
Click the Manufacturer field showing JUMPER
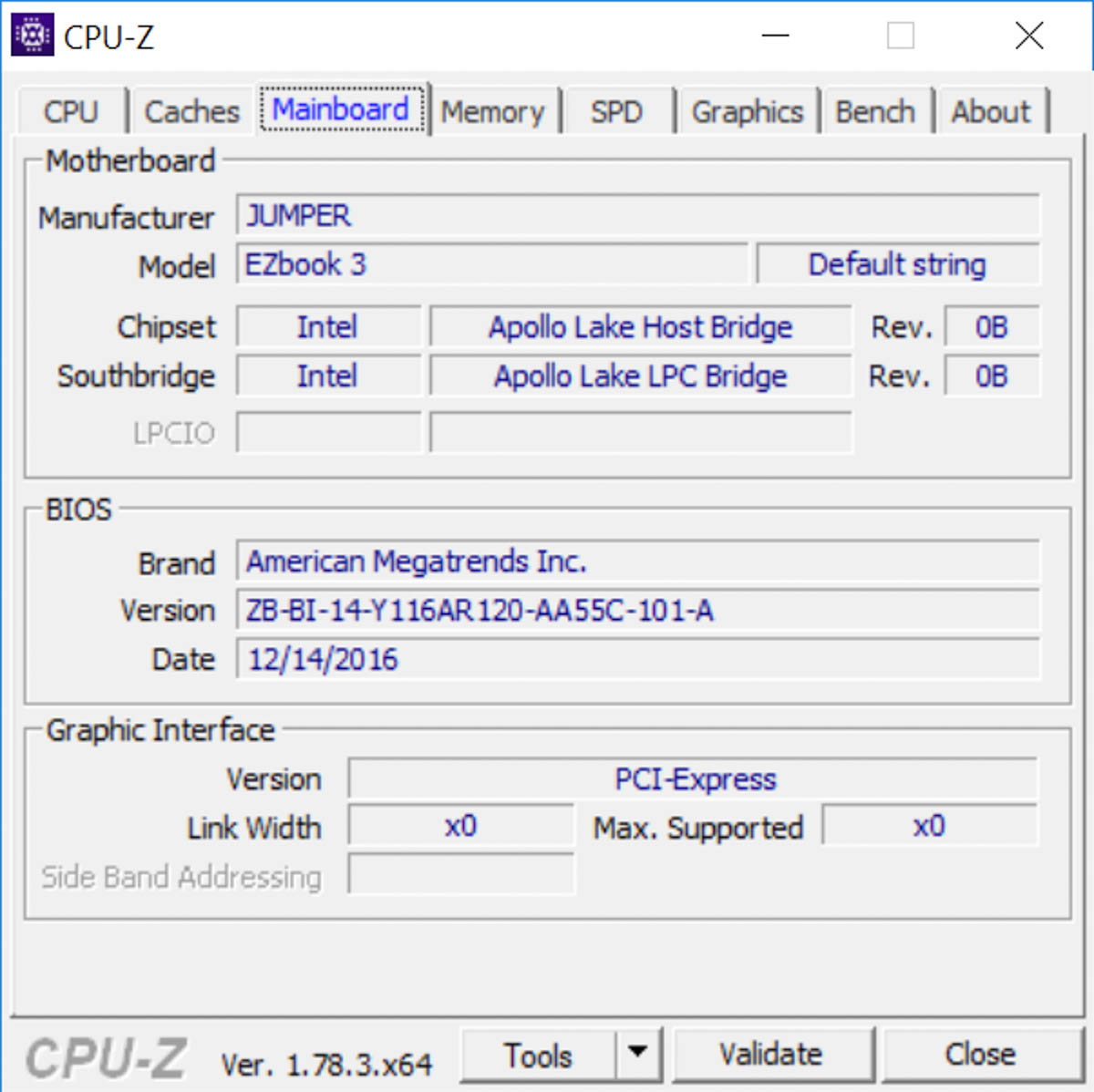(x=638, y=216)
